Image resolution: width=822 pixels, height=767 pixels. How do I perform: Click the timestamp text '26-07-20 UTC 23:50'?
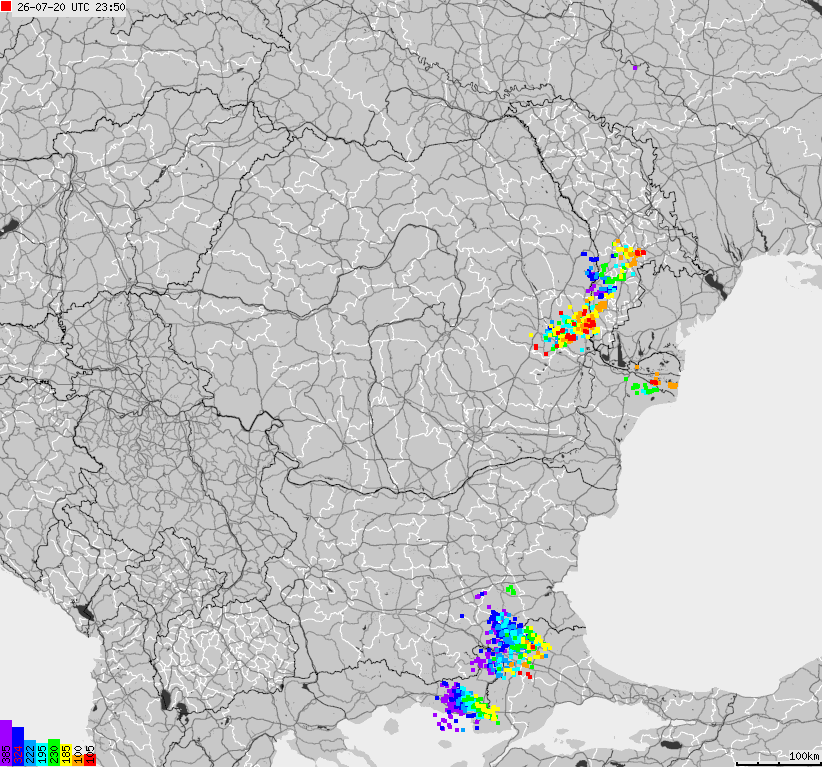pyautogui.click(x=71, y=7)
